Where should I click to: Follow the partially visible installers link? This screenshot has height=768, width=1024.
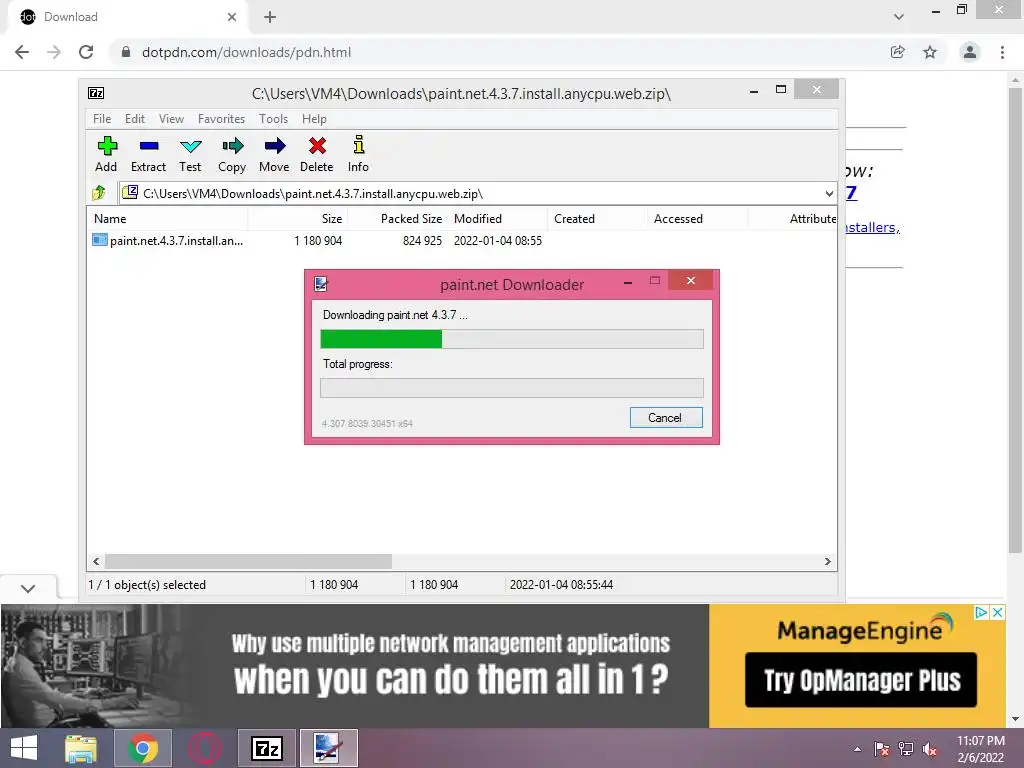[x=873, y=227]
